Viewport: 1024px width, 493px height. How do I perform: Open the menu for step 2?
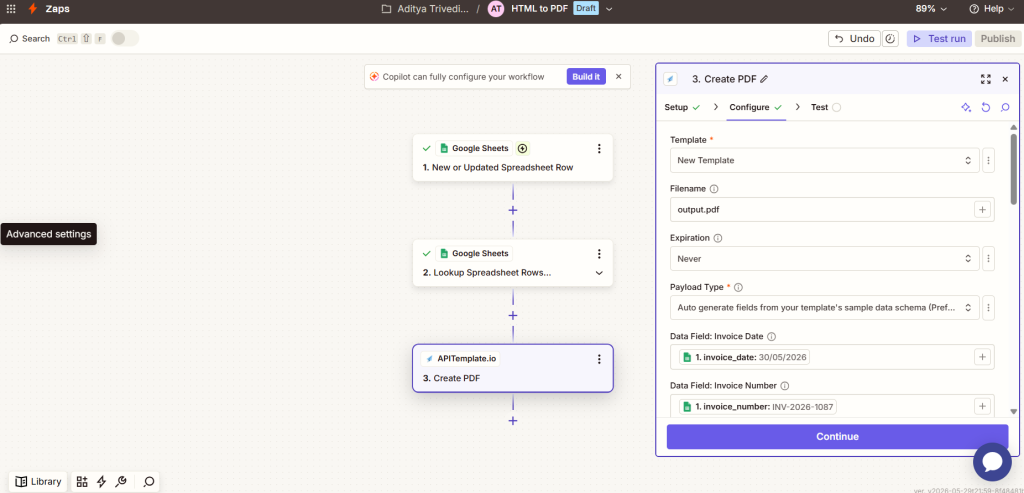[599, 253]
